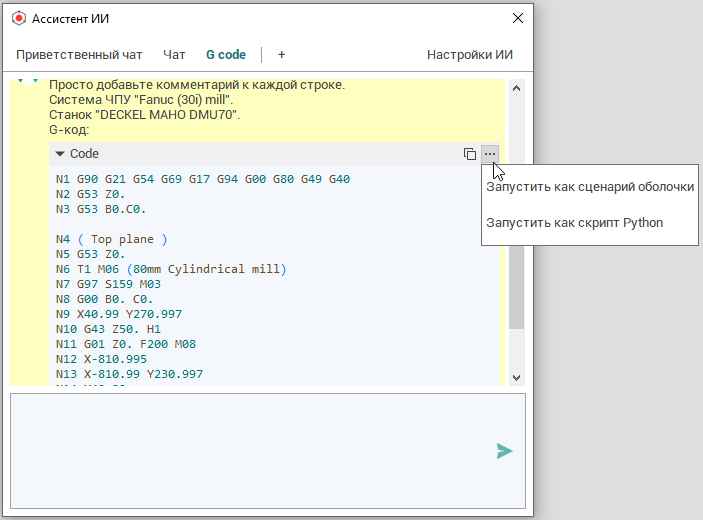Click the Code block header label

pyautogui.click(x=85, y=154)
